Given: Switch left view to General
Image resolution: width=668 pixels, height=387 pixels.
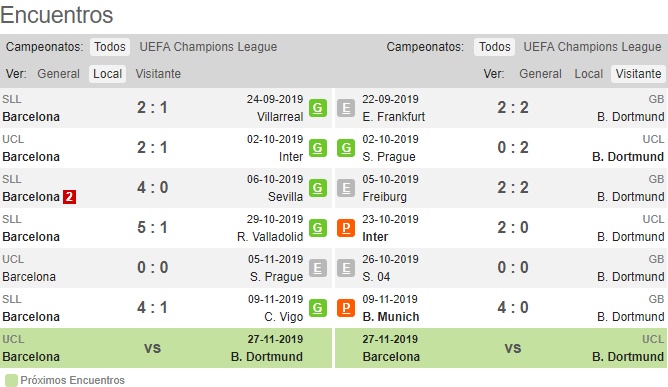Looking at the screenshot, I should 58,74.
